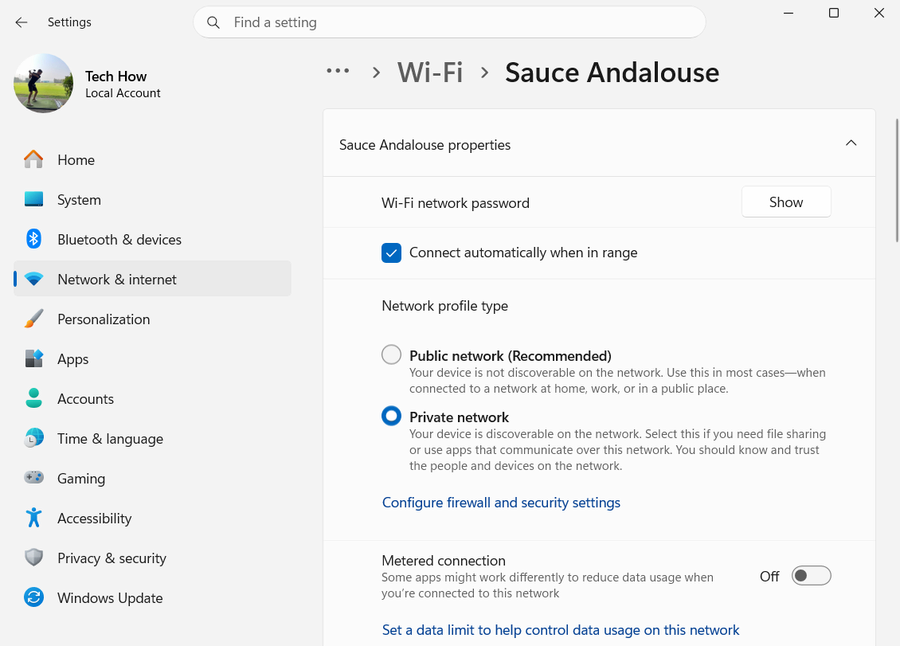This screenshot has height=646, width=900.
Task: Collapse Sauce Andalouse properties chevron
Action: (851, 143)
